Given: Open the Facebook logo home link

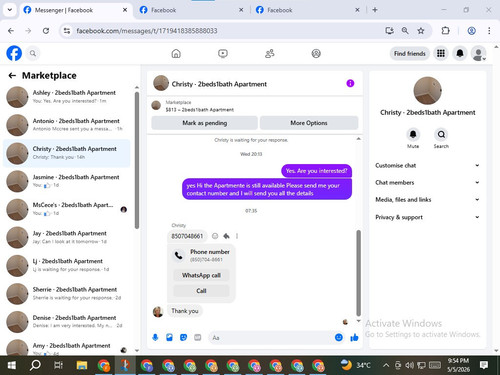Looking at the screenshot, I should pyautogui.click(x=14, y=53).
